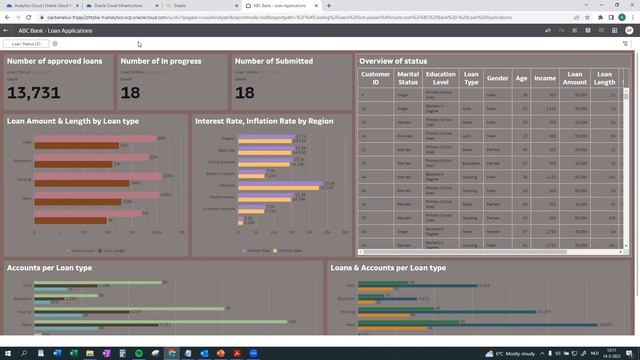Click the Overview of status title
Screen dimensions: 640x360
[393, 61]
